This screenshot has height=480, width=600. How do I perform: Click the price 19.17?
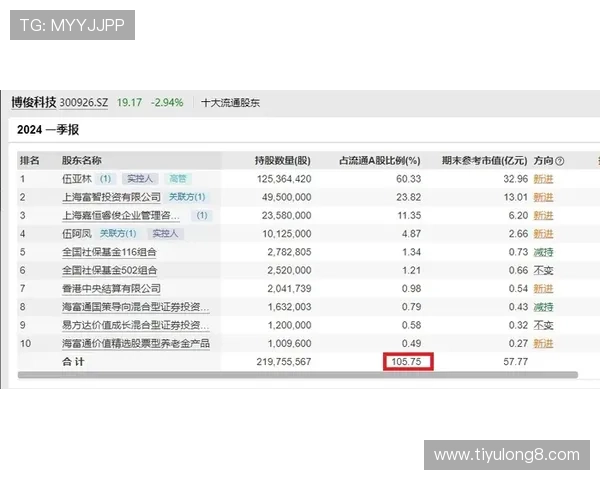tap(129, 103)
